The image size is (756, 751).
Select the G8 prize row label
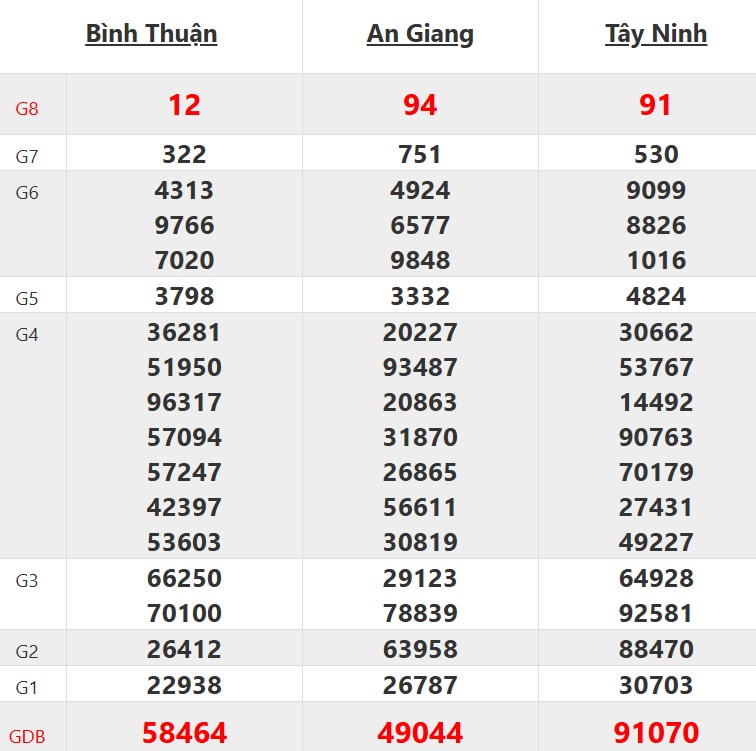point(27,108)
